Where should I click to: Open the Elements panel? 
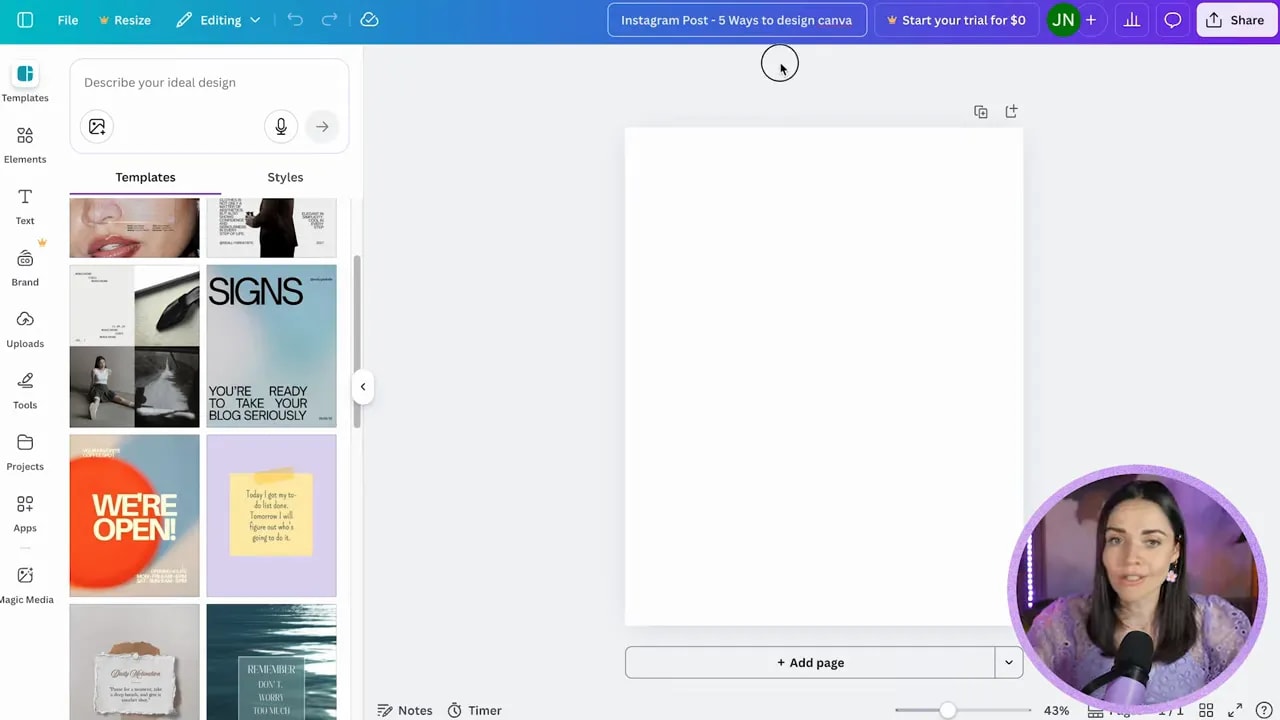(25, 145)
